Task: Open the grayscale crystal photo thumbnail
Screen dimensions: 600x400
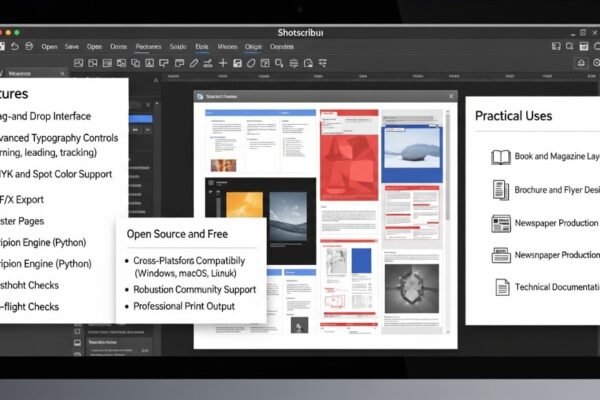Action: coord(412,288)
